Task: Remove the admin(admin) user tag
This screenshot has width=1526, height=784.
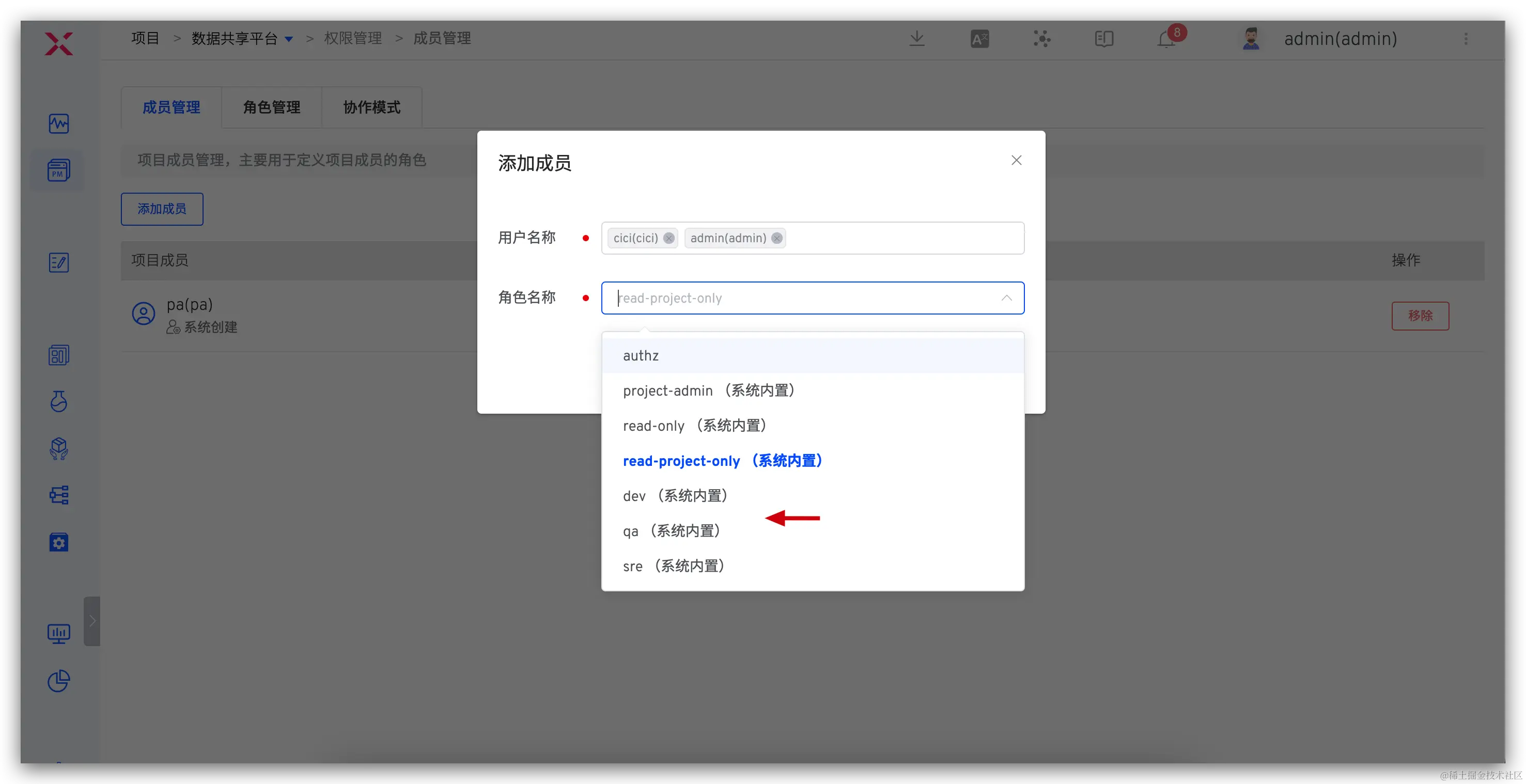Action: (x=776, y=238)
